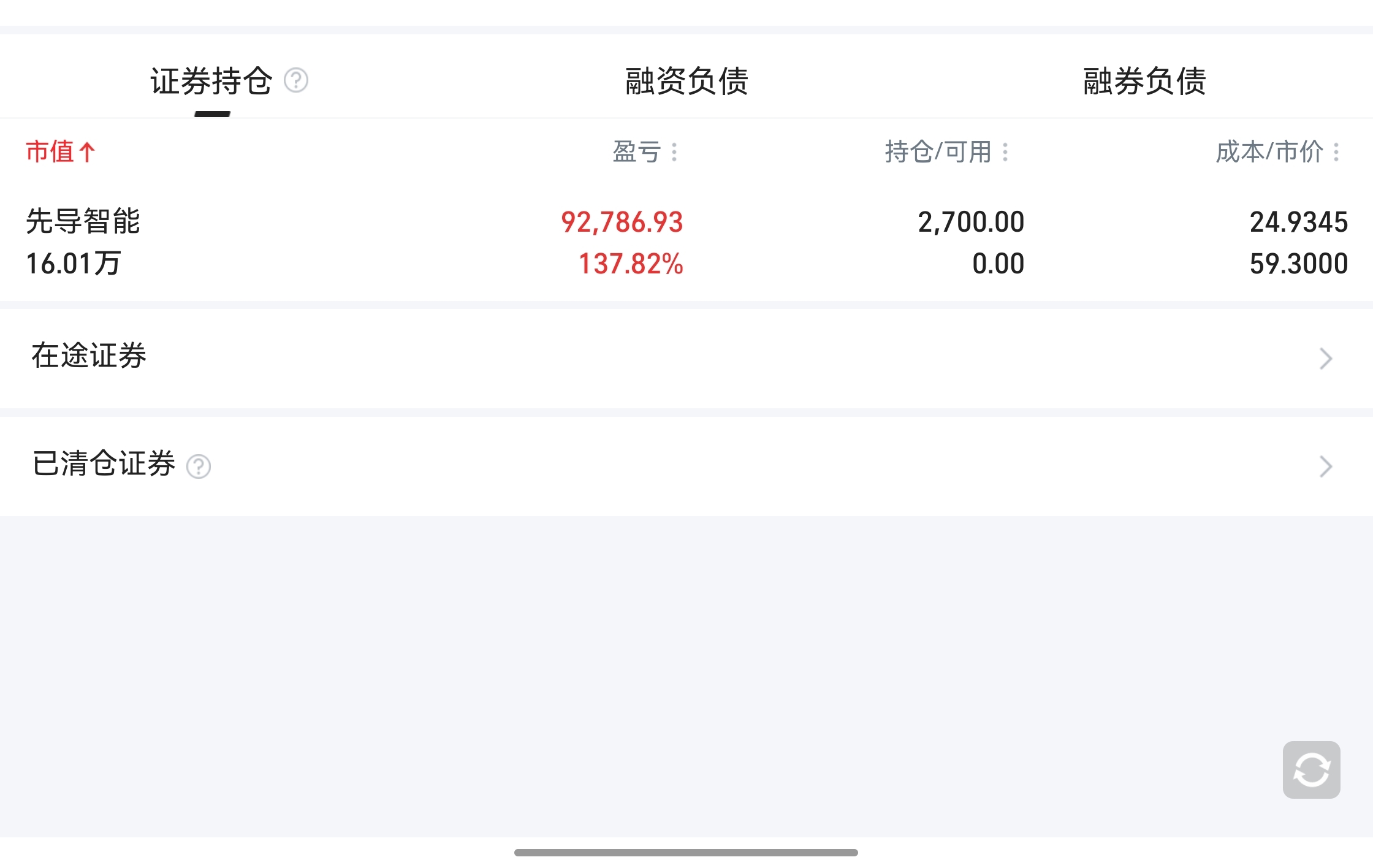This screenshot has width=1373, height=868.
Task: Toggle sorting by 市值 column header
Action: 60,151
